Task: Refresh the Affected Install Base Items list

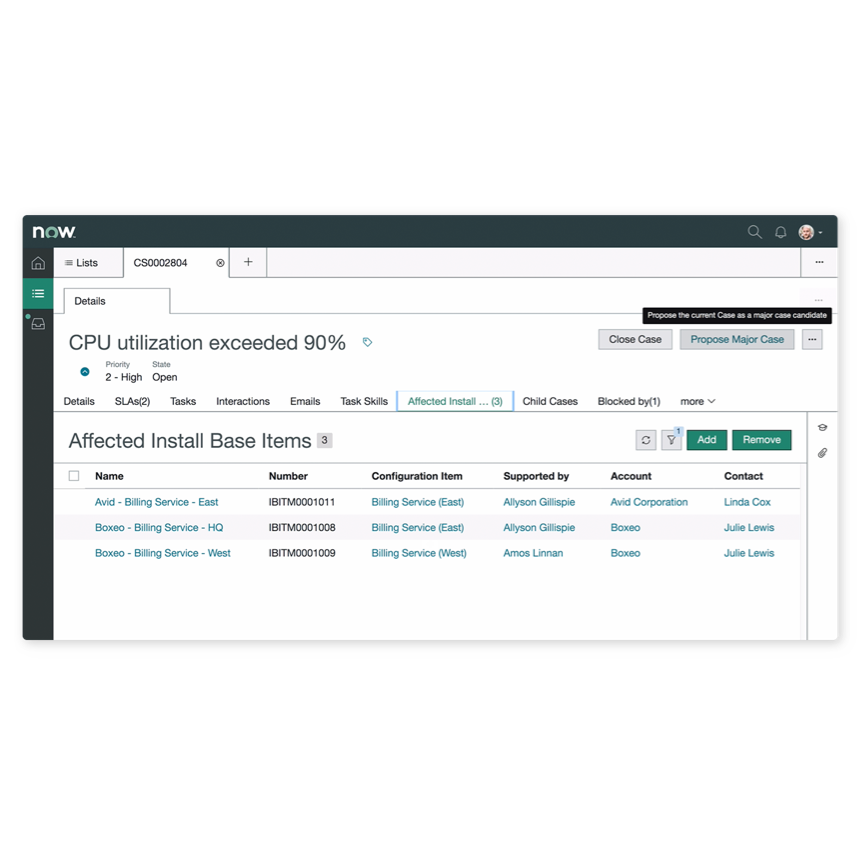Action: 645,439
